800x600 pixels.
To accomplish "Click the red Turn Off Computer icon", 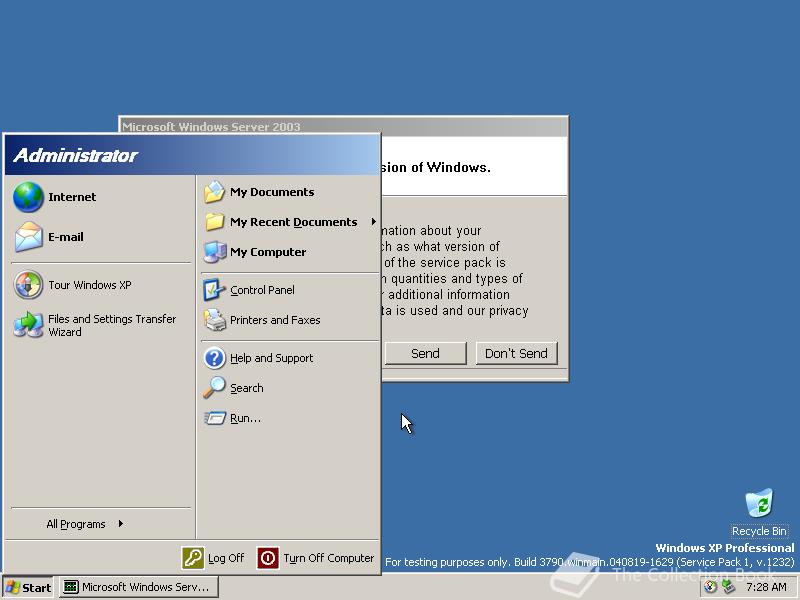I will pos(268,558).
